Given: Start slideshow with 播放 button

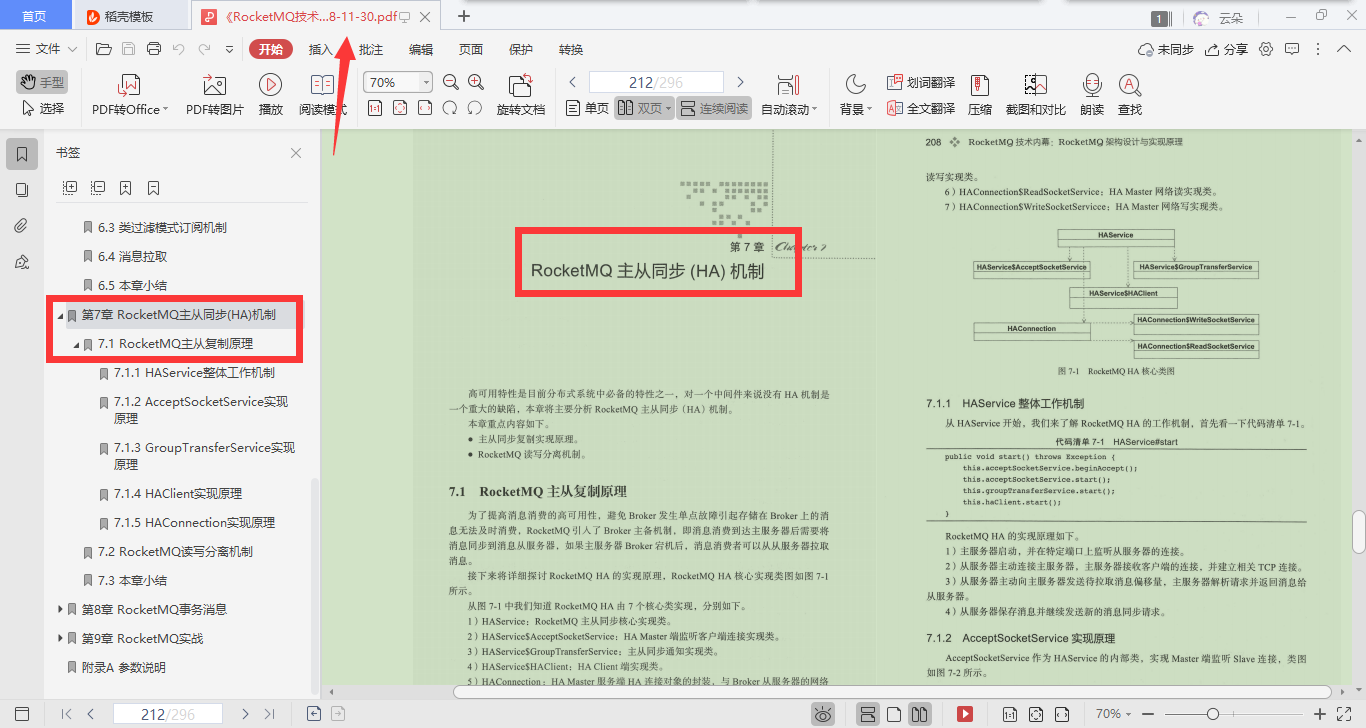Looking at the screenshot, I should click(x=270, y=96).
